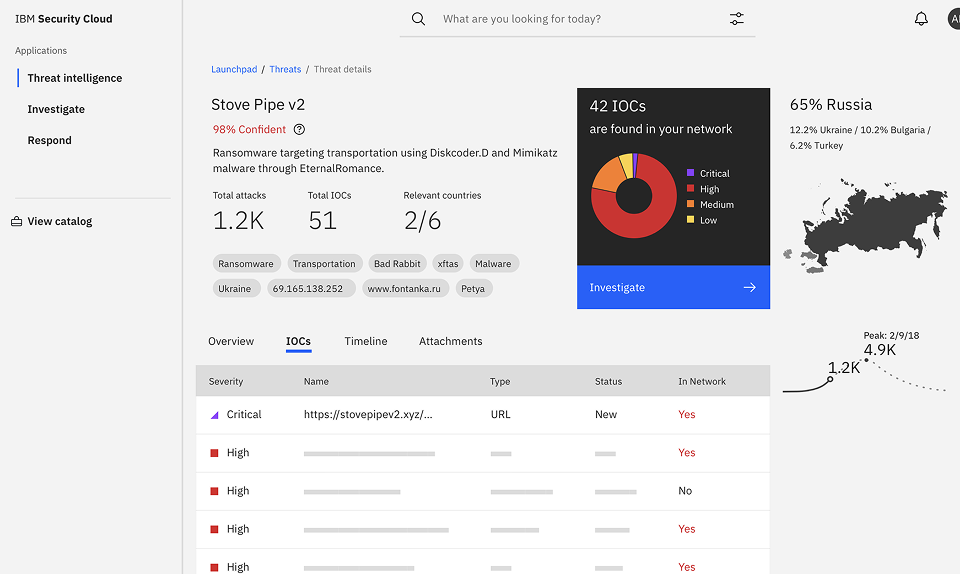Viewport: 960px width, 574px height.
Task: Click the Critical legend purple swatch
Action: [x=691, y=173]
